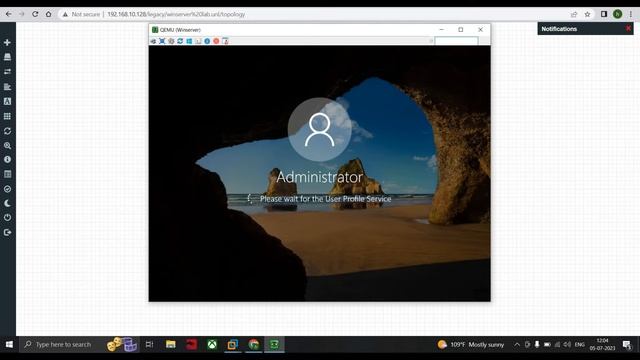This screenshot has height=360, width=640.
Task: Maximize the QEMU (Winserver) window
Action: point(460,30)
